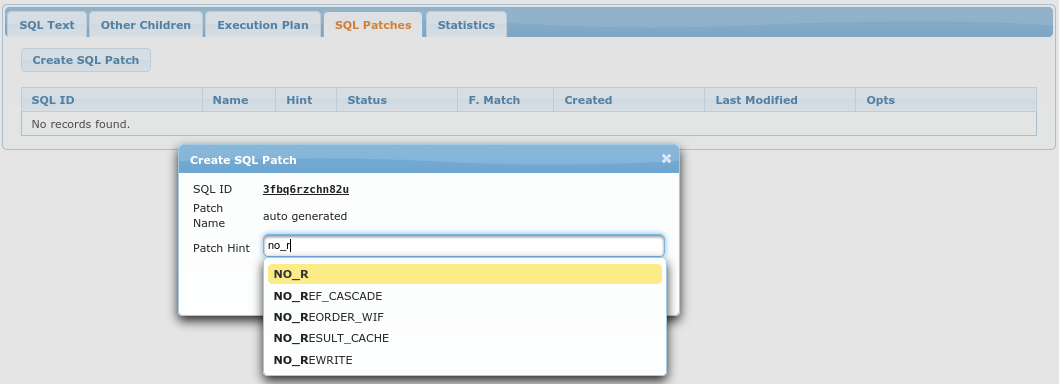Switch to the SQL Text tab

coord(47,25)
